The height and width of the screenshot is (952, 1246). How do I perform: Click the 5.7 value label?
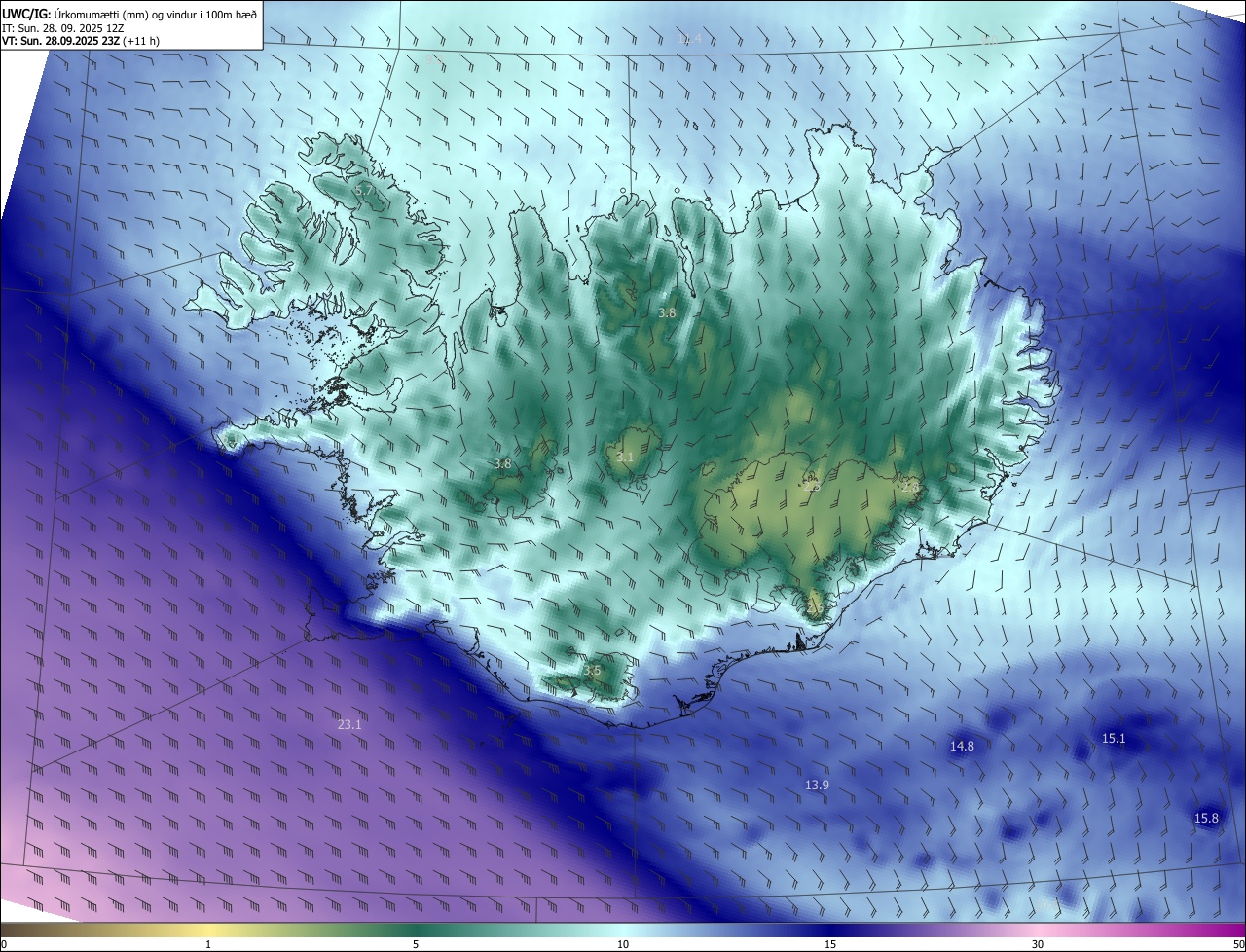coord(363,191)
